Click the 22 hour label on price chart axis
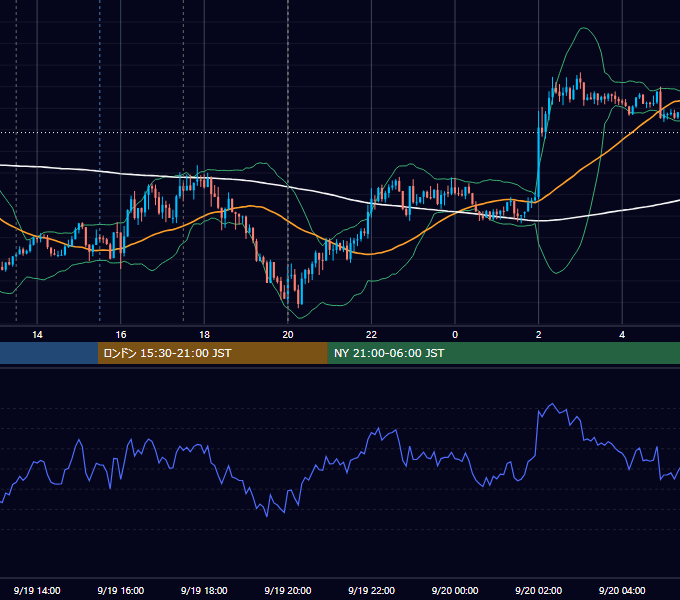Viewport: 680px width, 600px height. click(371, 335)
